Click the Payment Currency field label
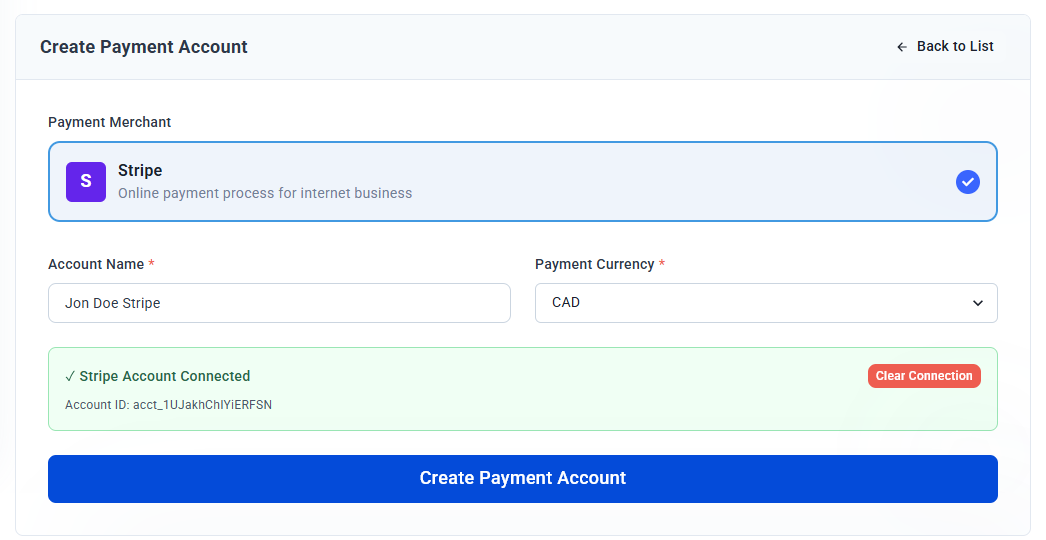The height and width of the screenshot is (540, 1046). pos(594,264)
